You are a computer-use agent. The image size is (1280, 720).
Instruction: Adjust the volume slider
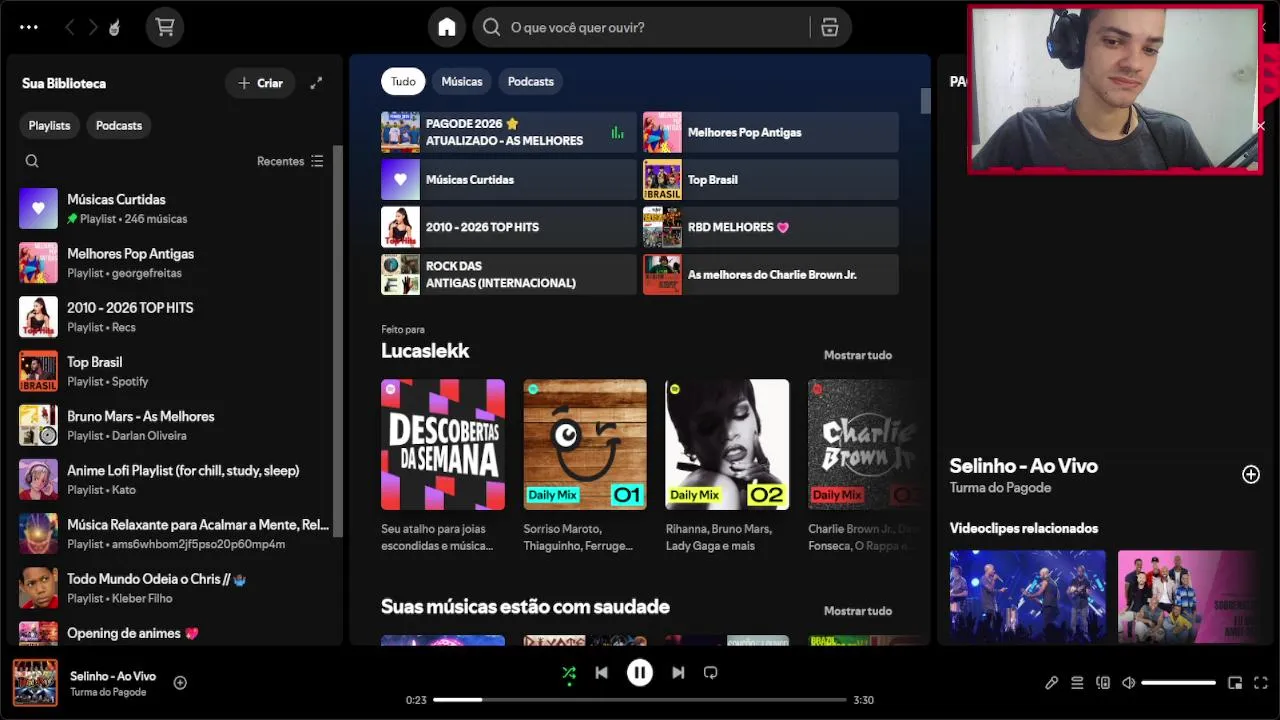1179,683
